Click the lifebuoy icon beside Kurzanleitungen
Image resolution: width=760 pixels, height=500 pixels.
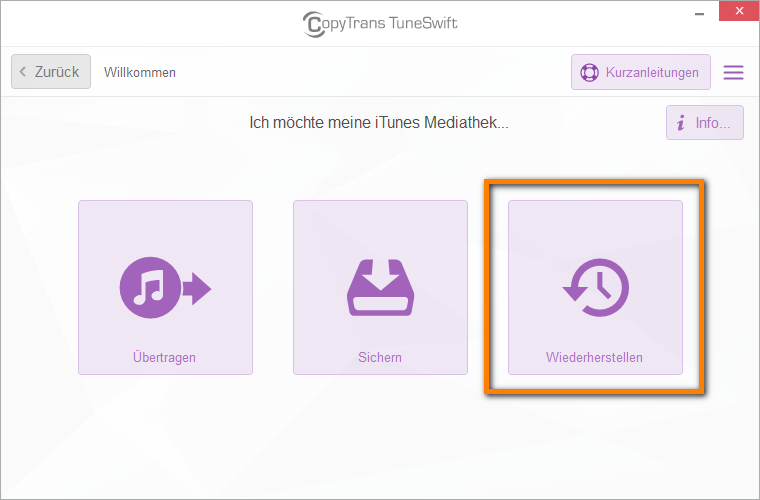click(589, 73)
